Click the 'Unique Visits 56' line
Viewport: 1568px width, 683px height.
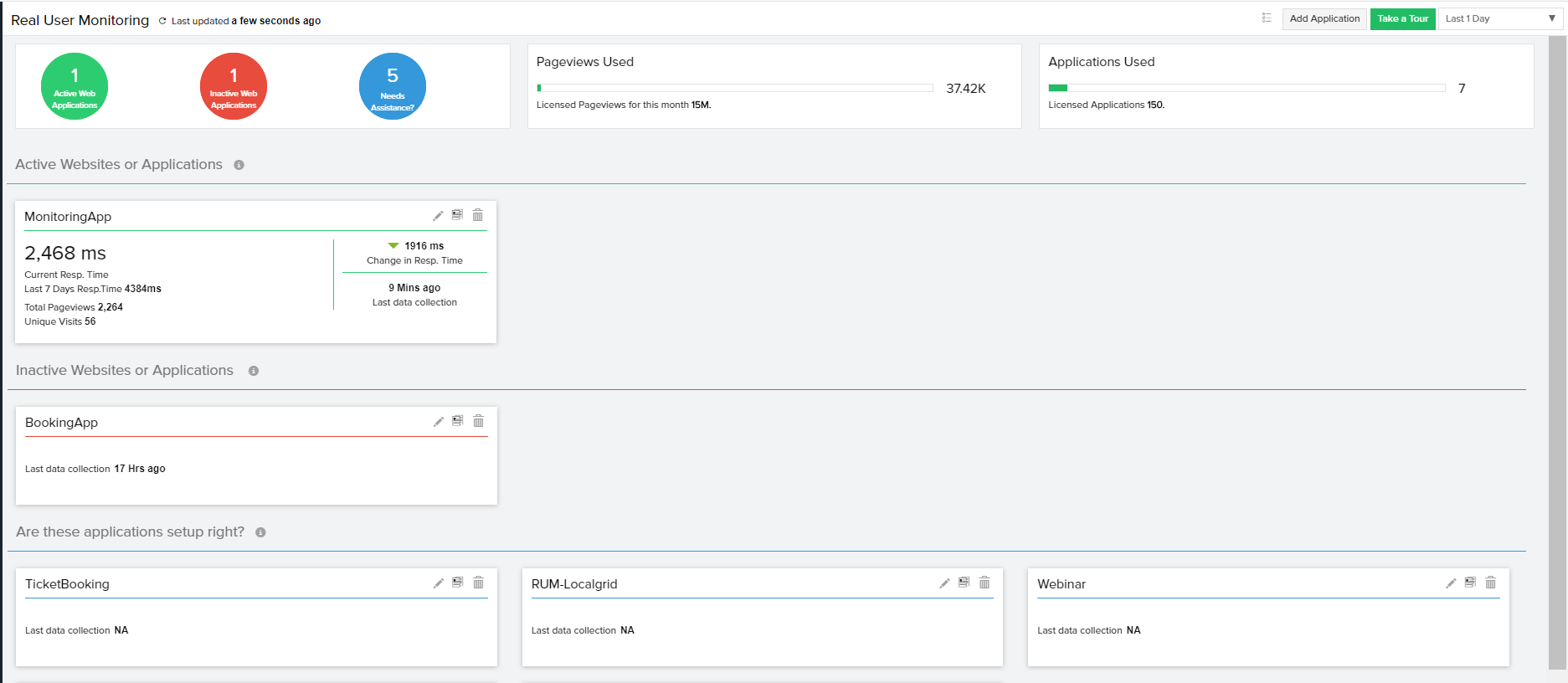[60, 321]
